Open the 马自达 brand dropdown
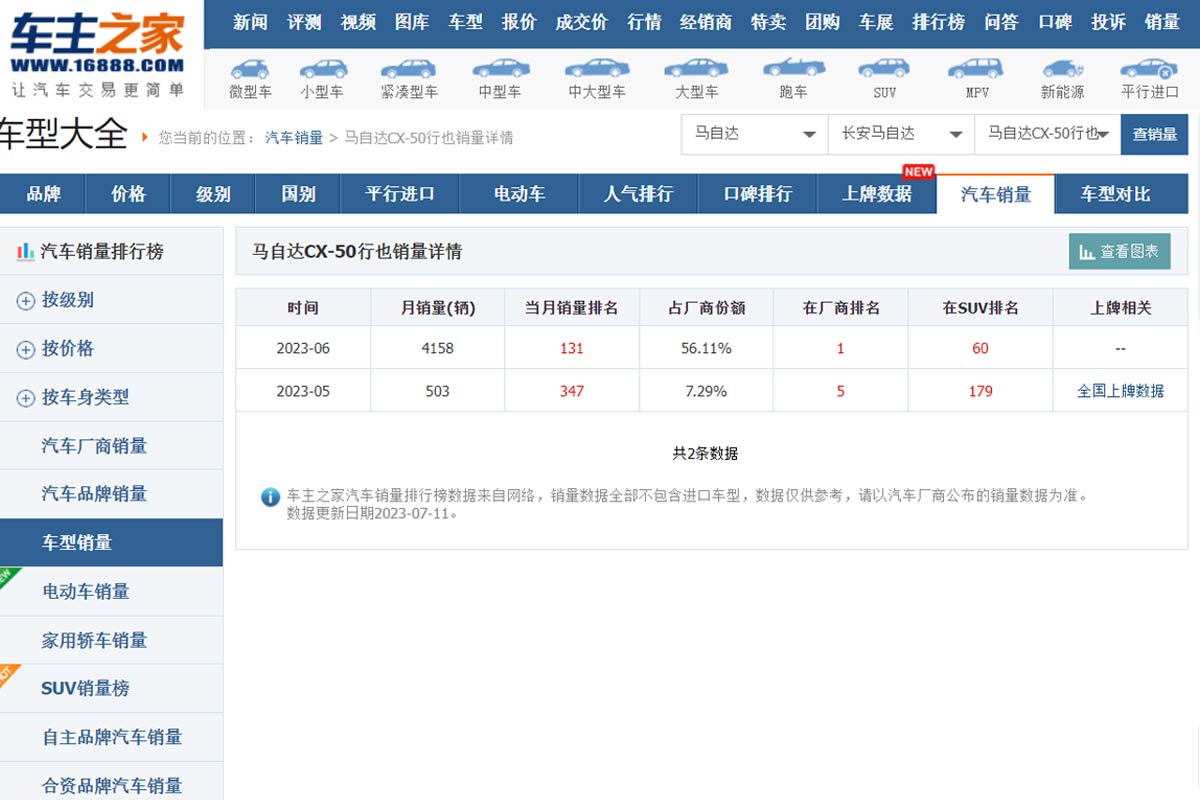Viewport: 1200px width, 800px height. click(x=755, y=134)
